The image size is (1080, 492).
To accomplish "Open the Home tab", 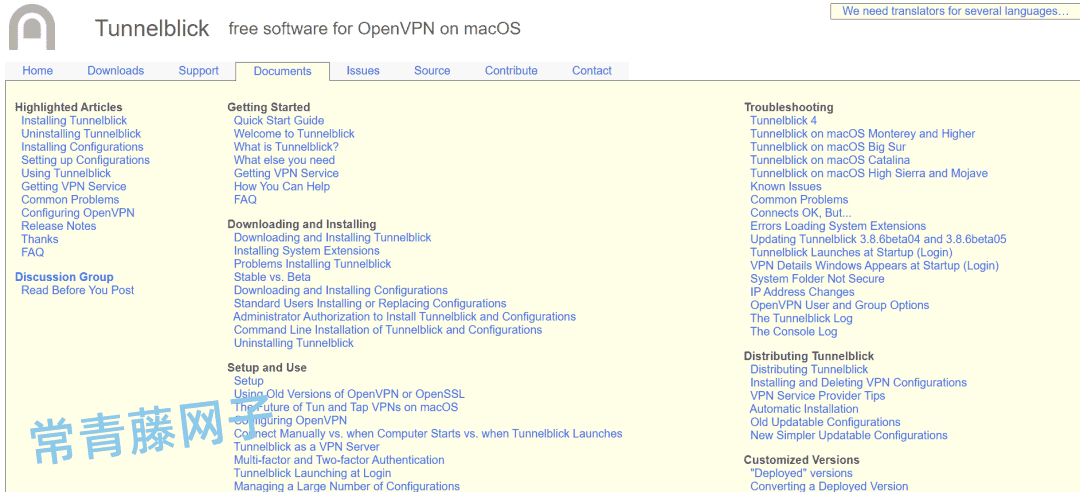I will coord(38,71).
